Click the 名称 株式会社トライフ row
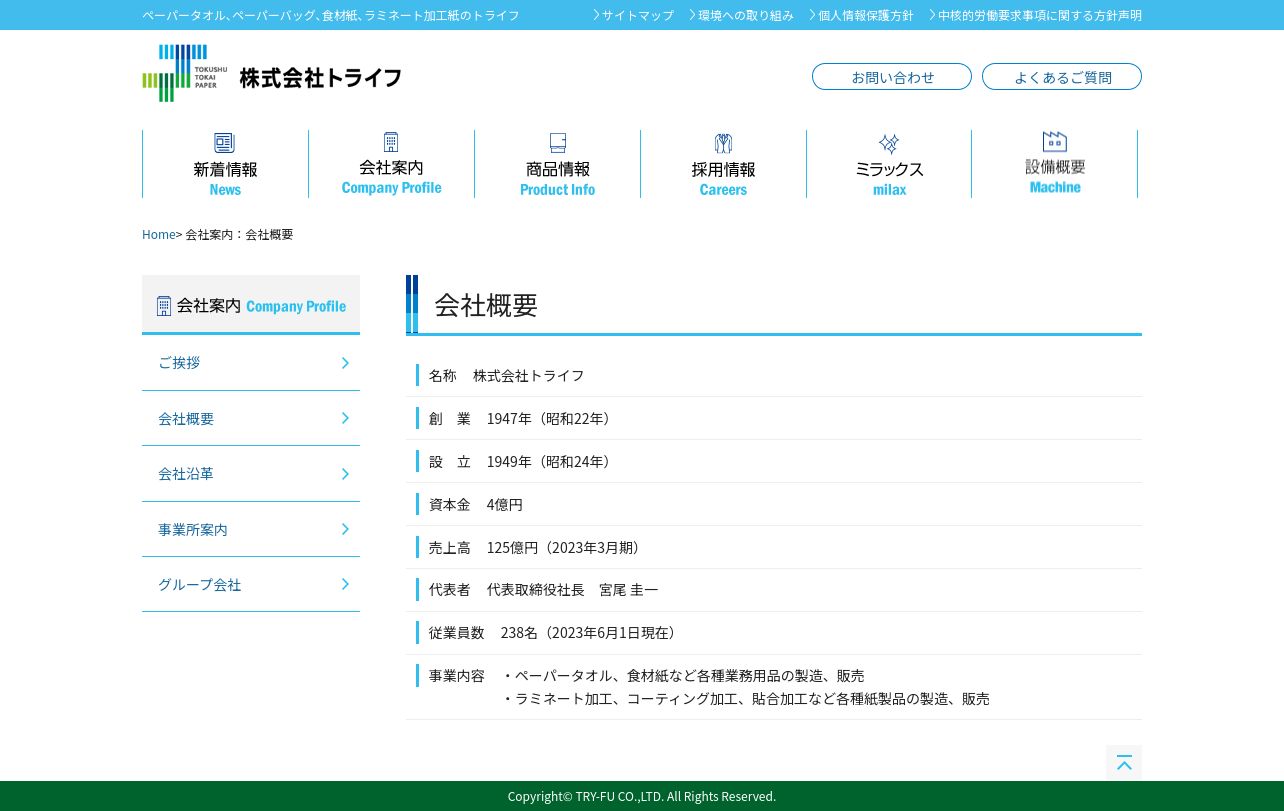The width and height of the screenshot is (1284, 811). (x=774, y=375)
